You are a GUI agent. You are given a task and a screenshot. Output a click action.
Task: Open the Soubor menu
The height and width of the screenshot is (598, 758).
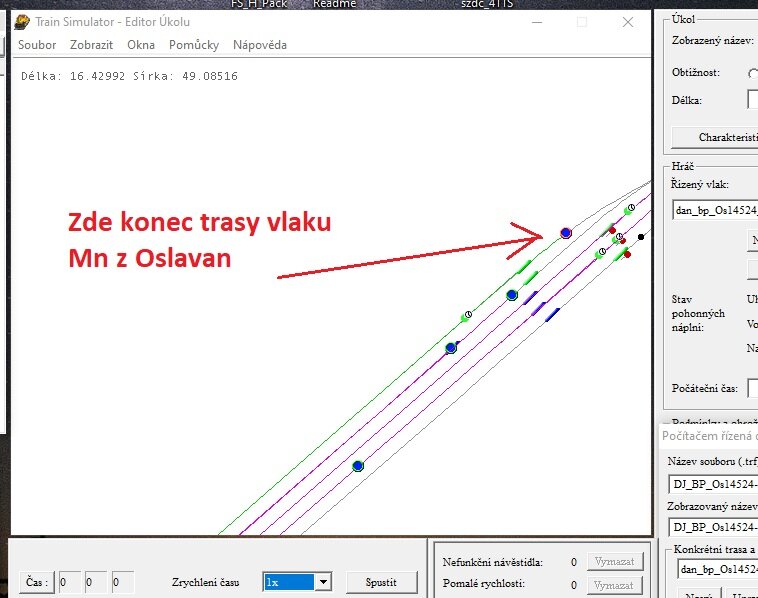(x=37, y=45)
